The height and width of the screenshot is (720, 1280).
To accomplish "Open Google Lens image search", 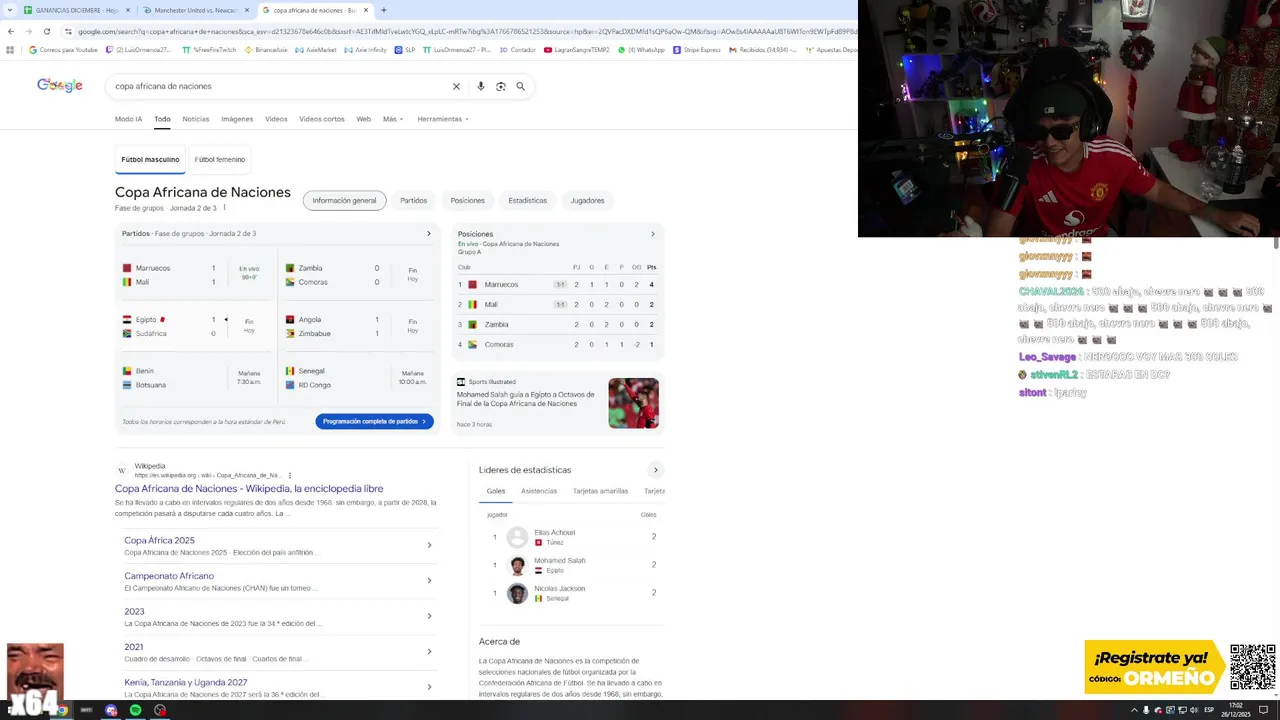I will [x=501, y=86].
